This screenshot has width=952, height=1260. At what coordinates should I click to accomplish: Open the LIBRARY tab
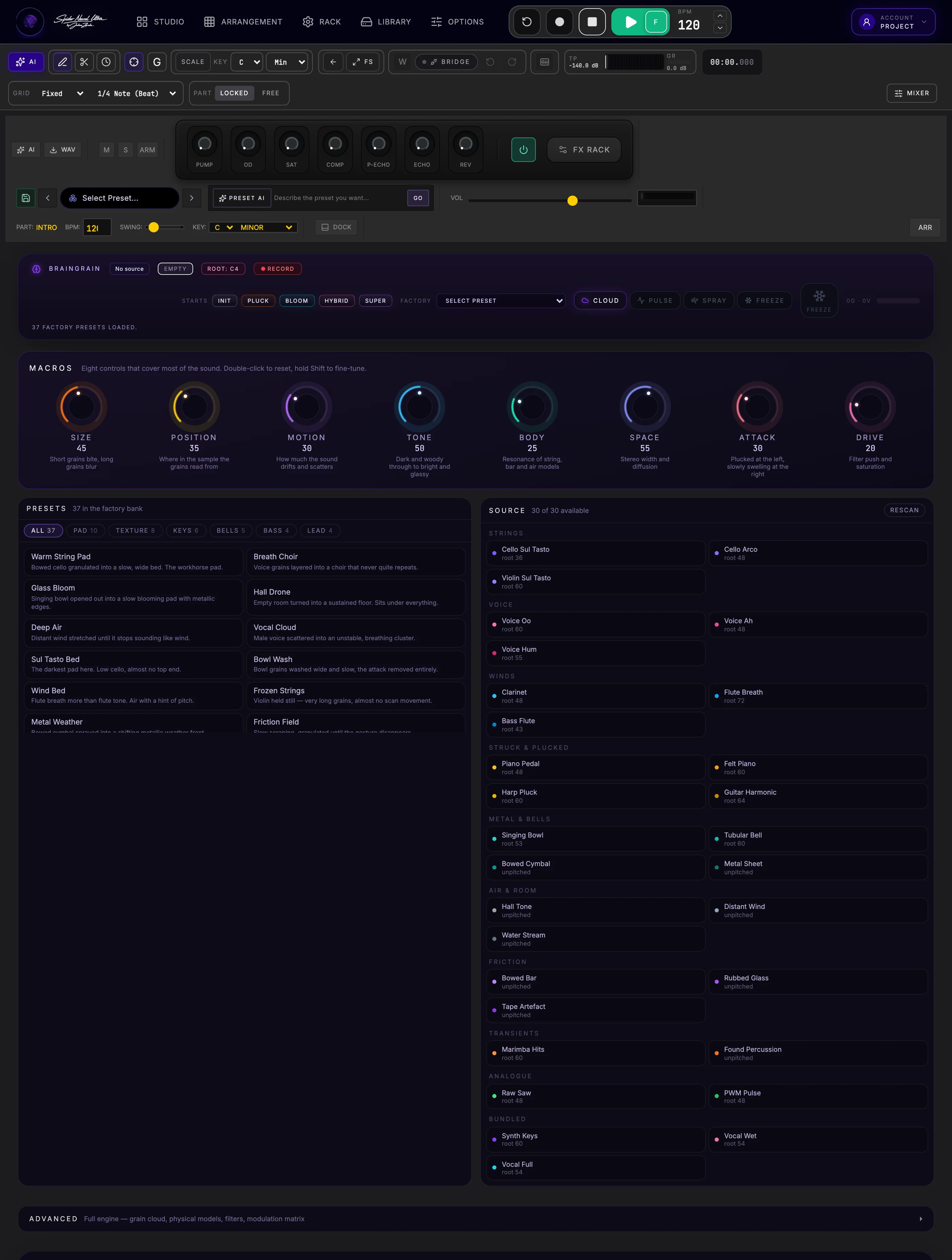[386, 22]
